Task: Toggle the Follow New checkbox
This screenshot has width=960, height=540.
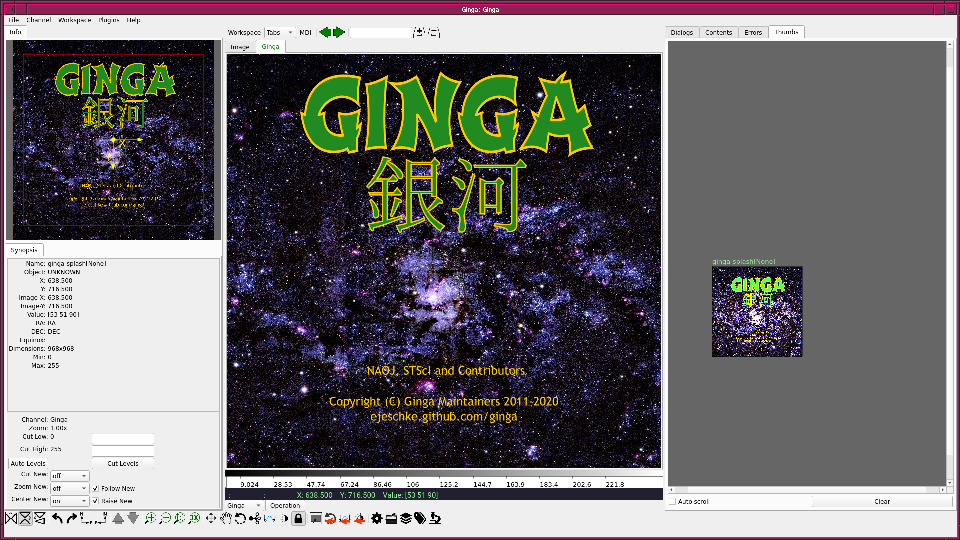Action: coord(95,488)
